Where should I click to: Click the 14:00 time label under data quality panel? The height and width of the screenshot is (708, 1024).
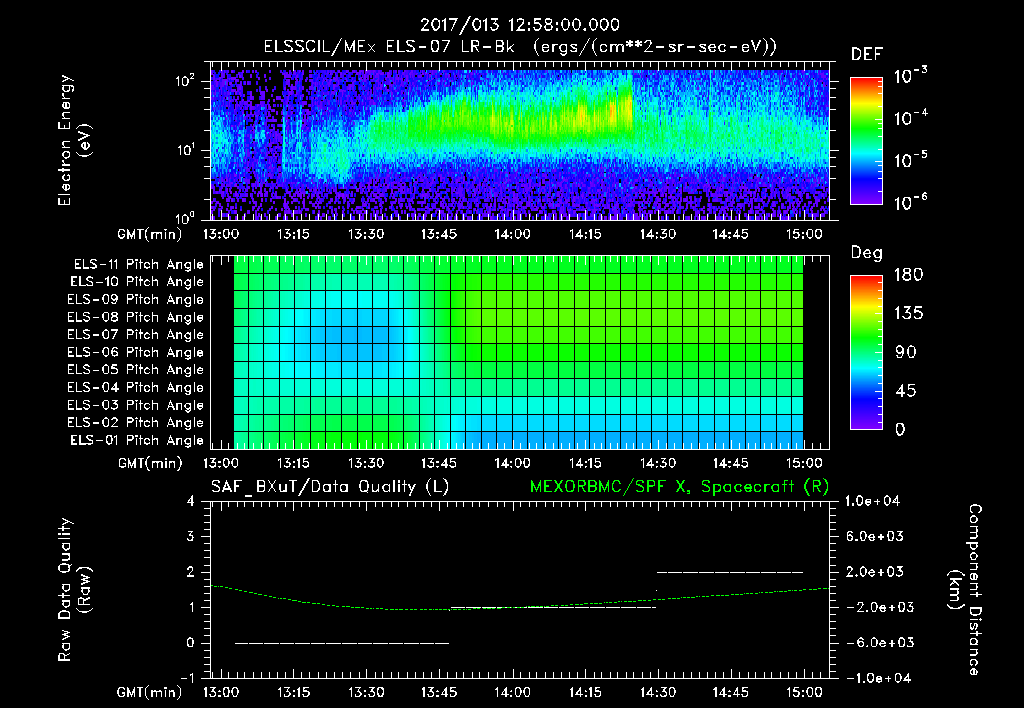512,692
